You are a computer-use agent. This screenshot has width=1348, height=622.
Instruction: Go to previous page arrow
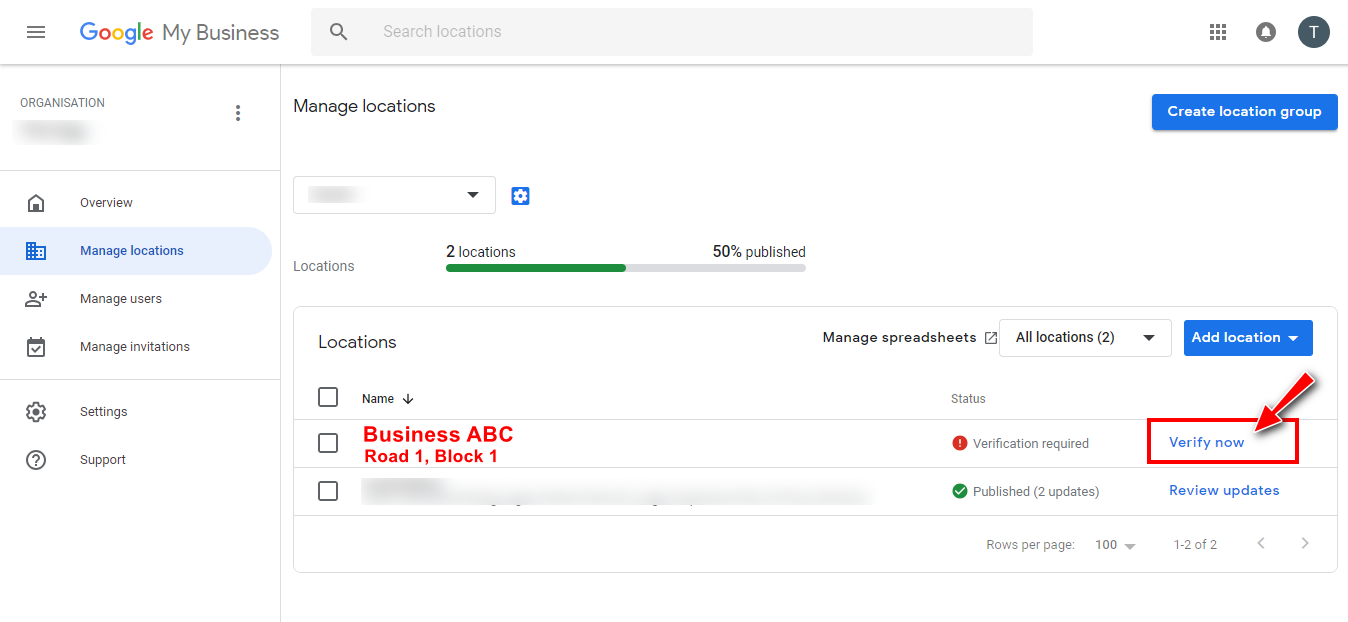click(x=1261, y=544)
